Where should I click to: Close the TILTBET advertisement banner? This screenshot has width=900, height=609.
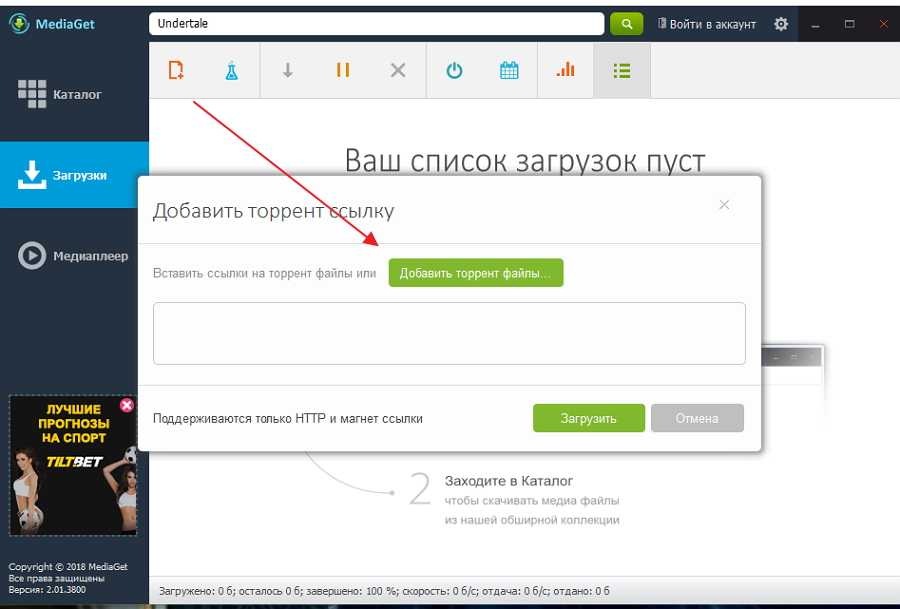[126, 405]
